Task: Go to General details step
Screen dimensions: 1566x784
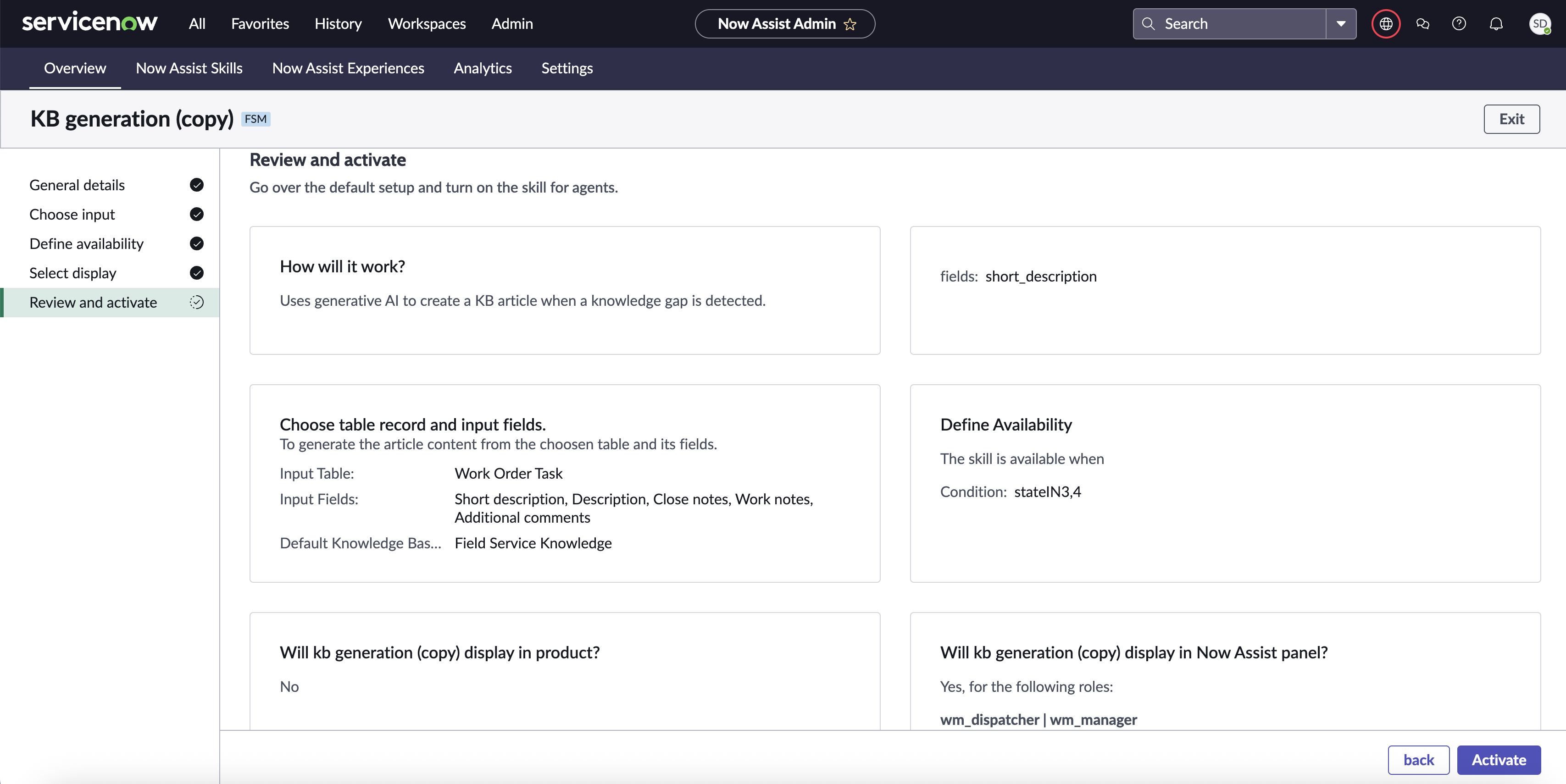Action: click(x=110, y=185)
